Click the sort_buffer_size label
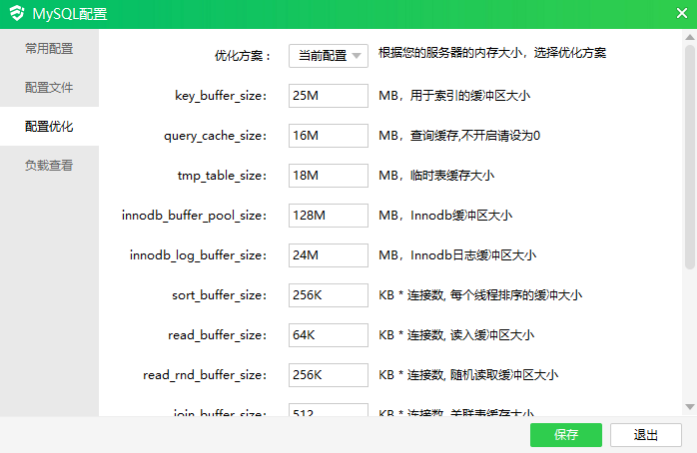697x453 pixels. point(220,296)
